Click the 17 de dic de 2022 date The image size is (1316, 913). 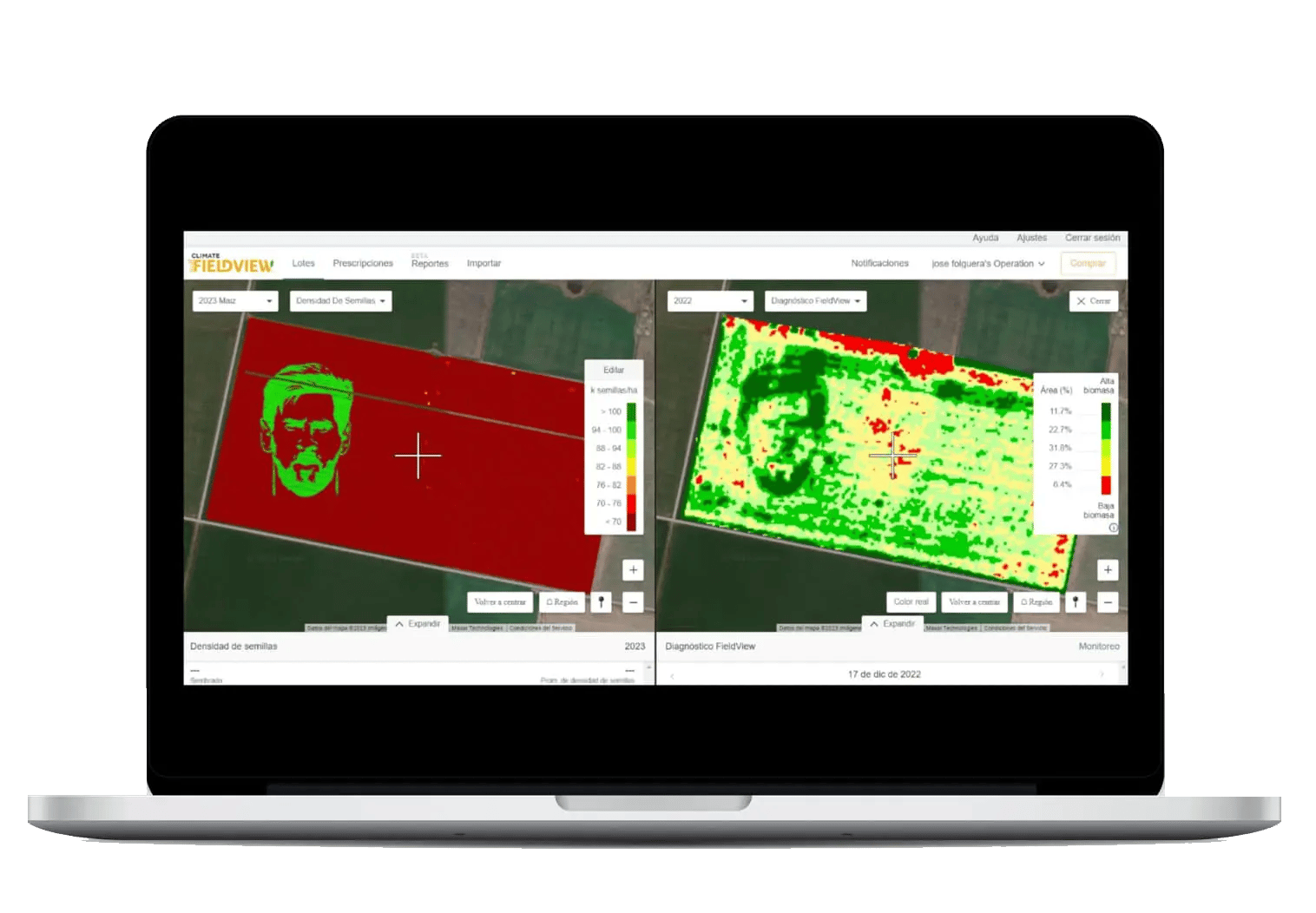(x=884, y=674)
